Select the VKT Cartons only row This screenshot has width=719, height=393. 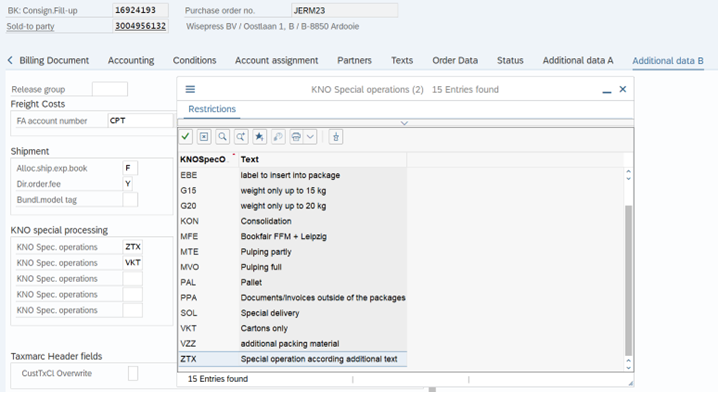tap(293, 328)
